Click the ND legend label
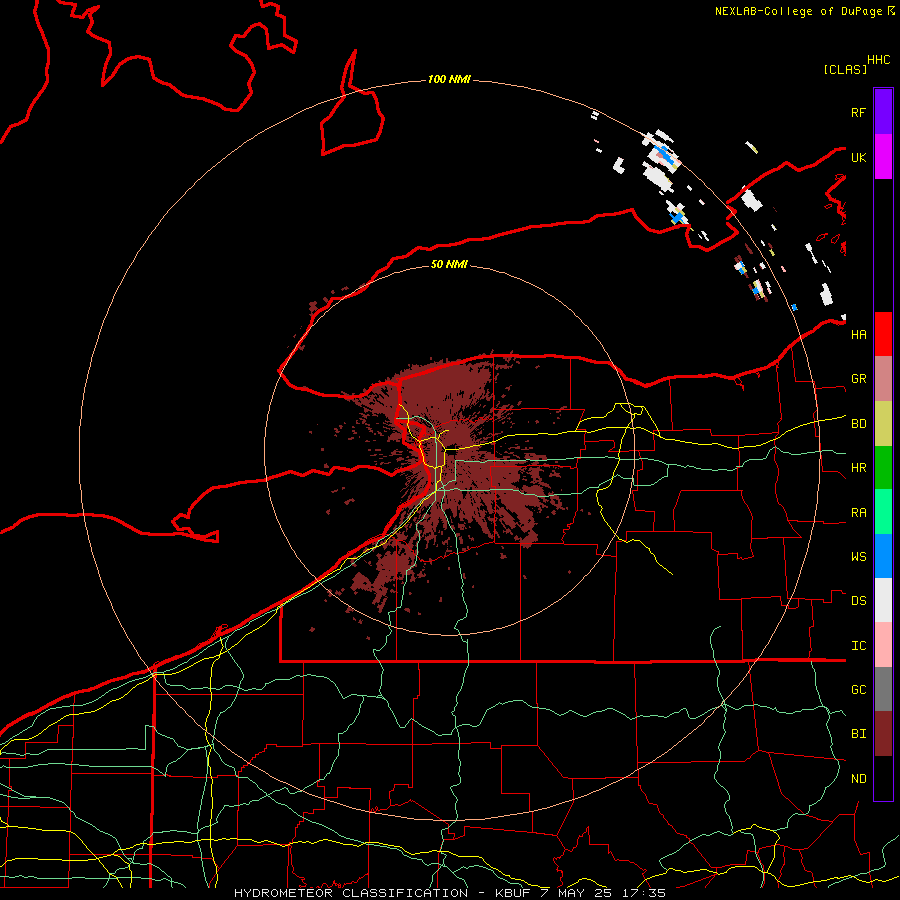Image resolution: width=900 pixels, height=900 pixels. coord(858,779)
